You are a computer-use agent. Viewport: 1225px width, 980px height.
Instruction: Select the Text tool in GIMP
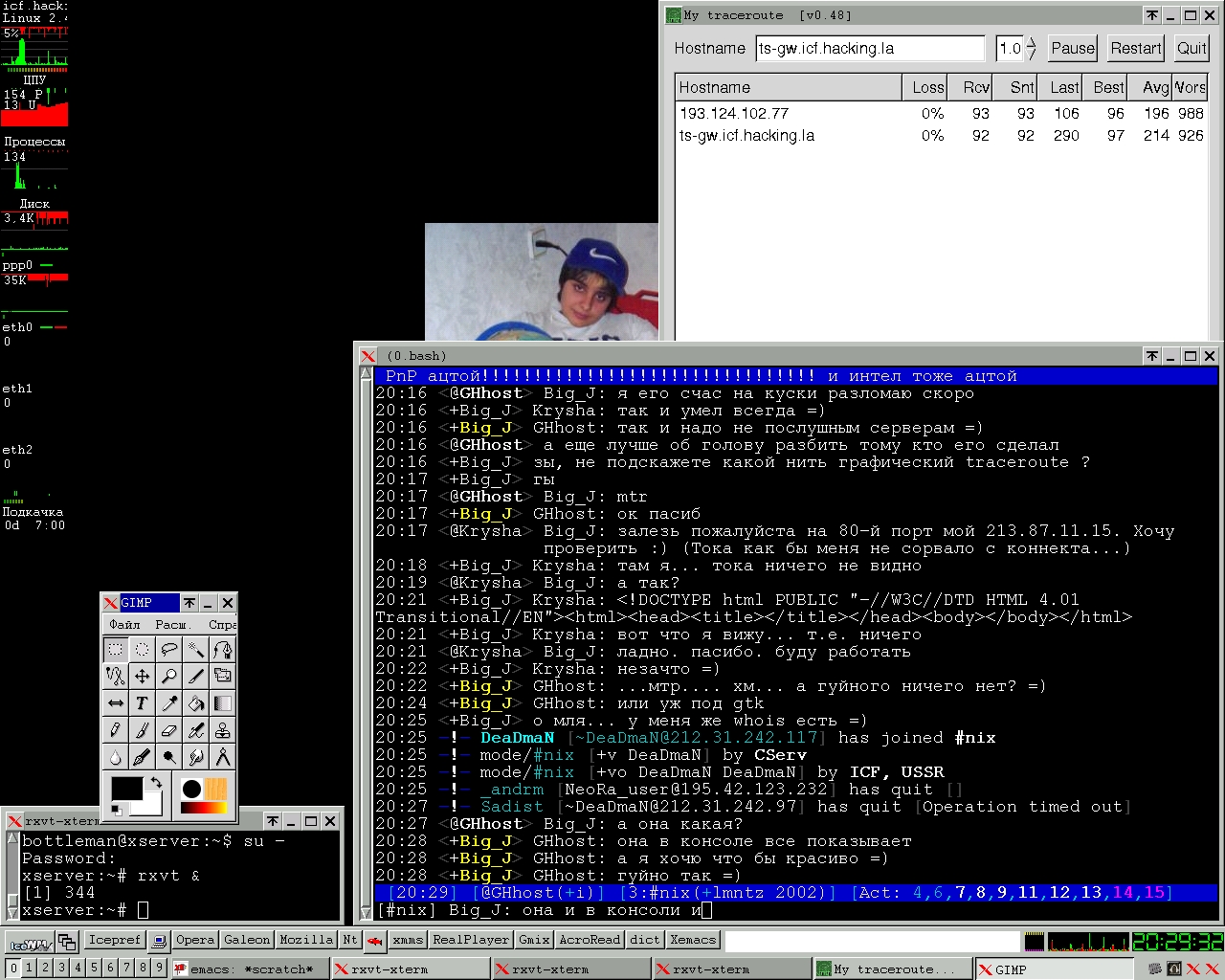point(142,703)
